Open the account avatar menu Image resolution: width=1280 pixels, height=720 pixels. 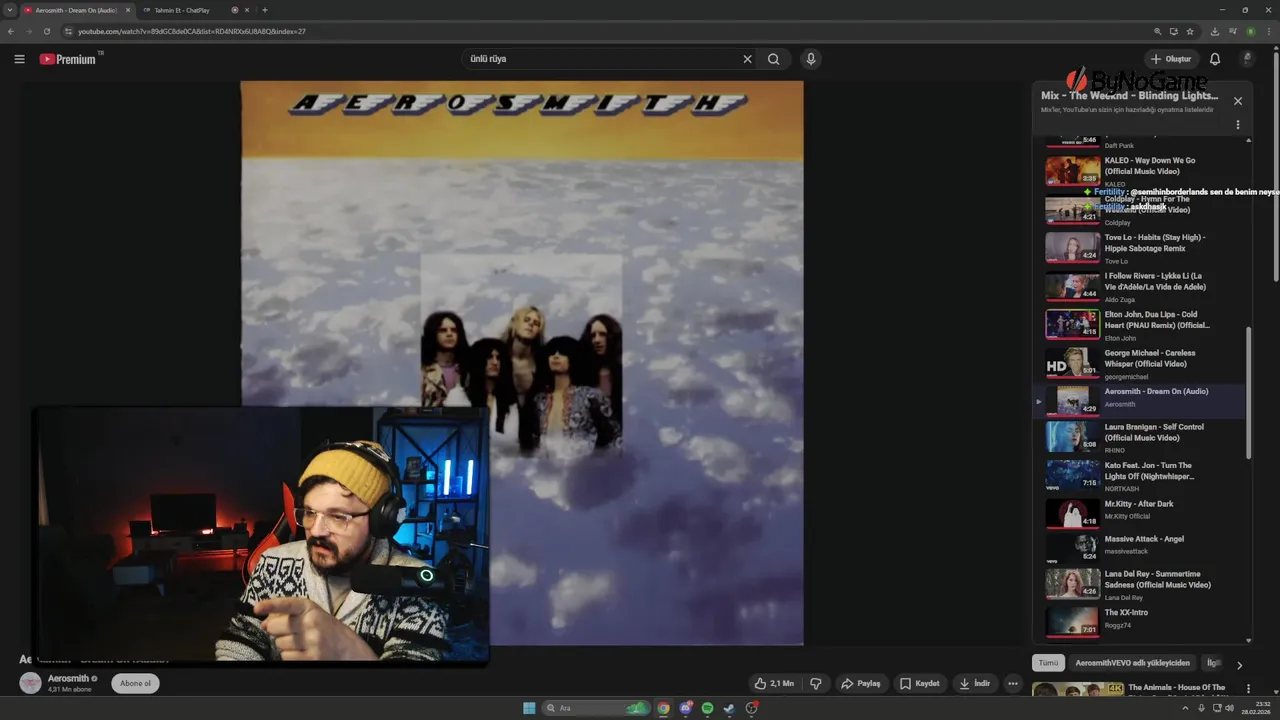click(1247, 59)
